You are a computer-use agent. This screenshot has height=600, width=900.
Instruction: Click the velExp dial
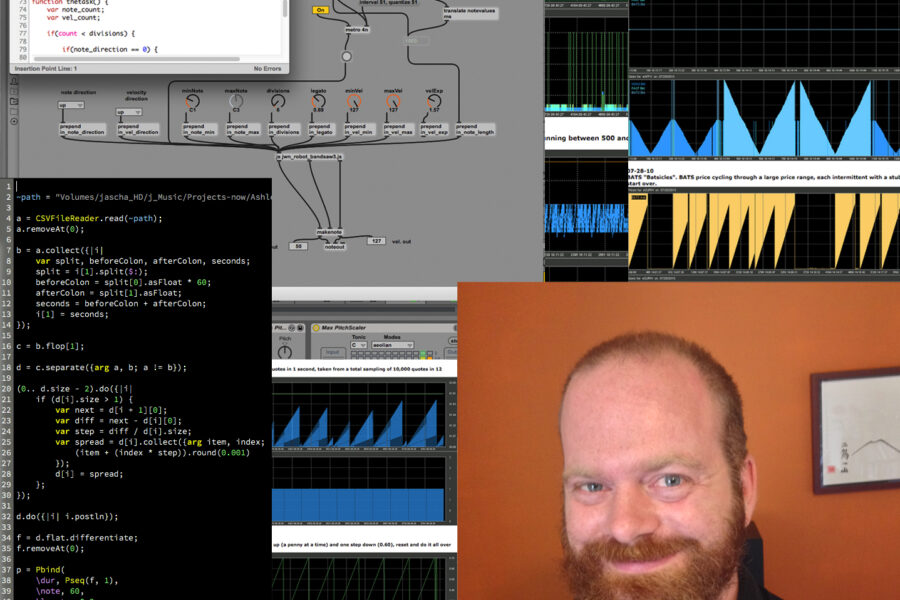[x=434, y=101]
